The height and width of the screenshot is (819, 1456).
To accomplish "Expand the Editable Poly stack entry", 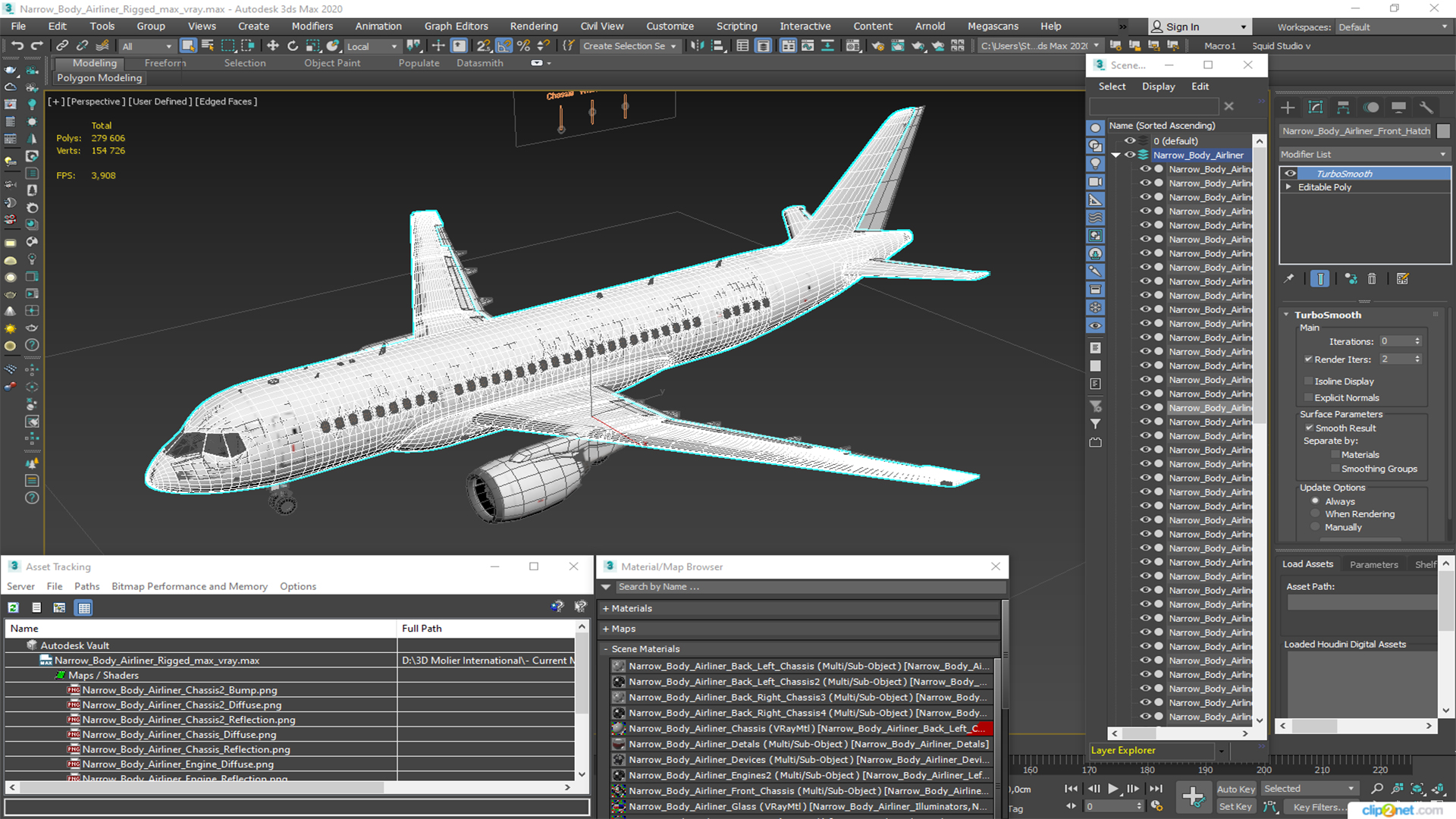I will (x=1288, y=187).
